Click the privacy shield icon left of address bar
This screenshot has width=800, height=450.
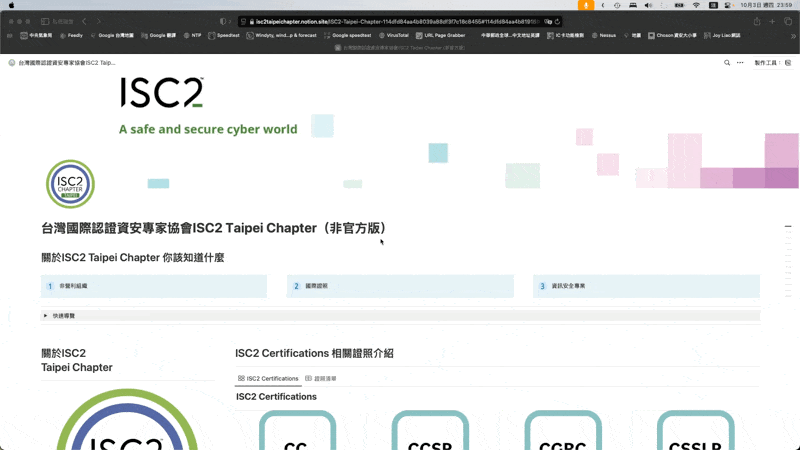(x=223, y=21)
